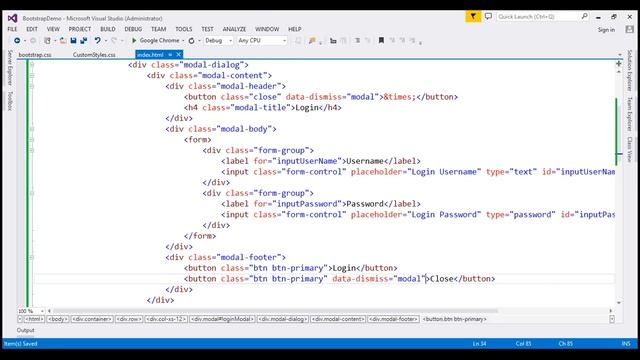Collapse the modal-body div outlining region
Screen dimensions: 640x360
point(32,129)
